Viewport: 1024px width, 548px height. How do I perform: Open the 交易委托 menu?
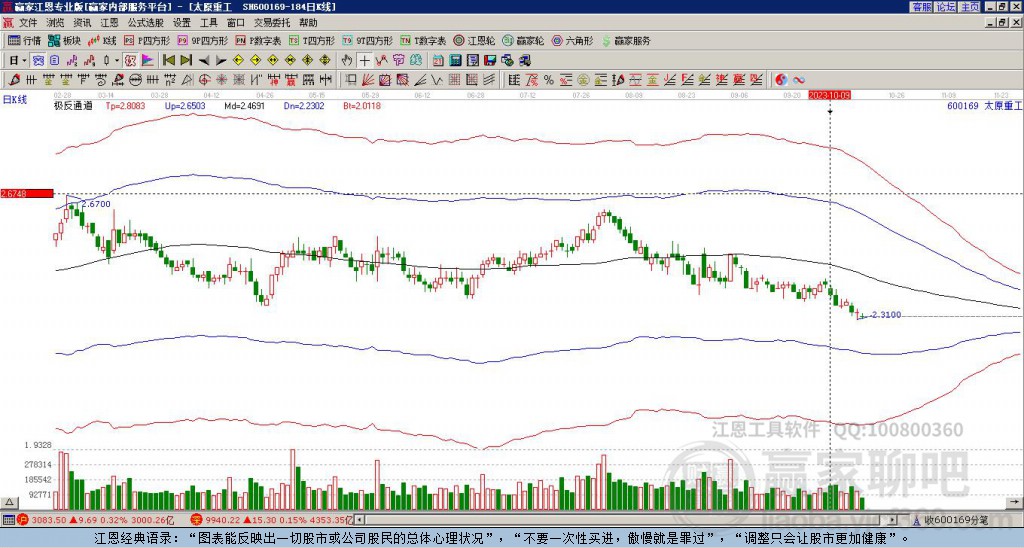tap(272, 23)
